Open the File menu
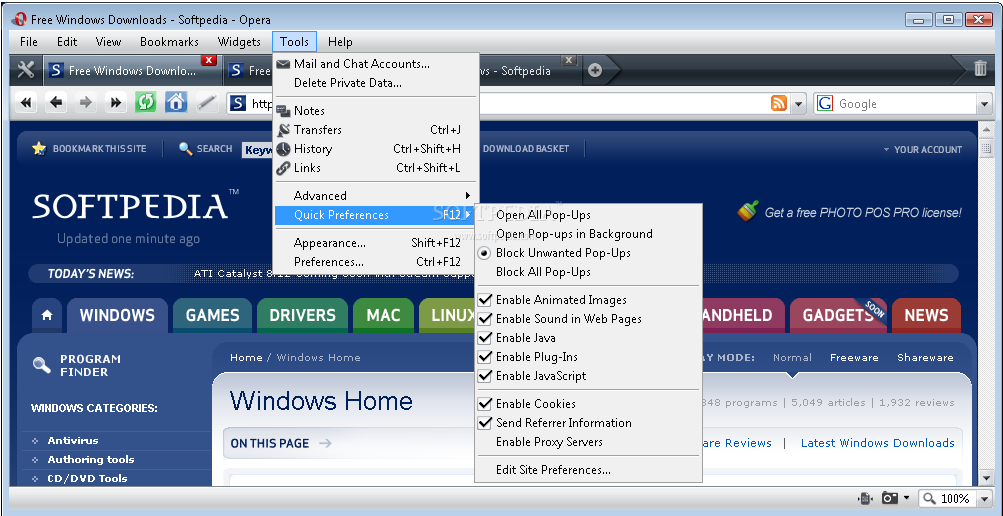Image resolution: width=1003 pixels, height=516 pixels. point(29,42)
